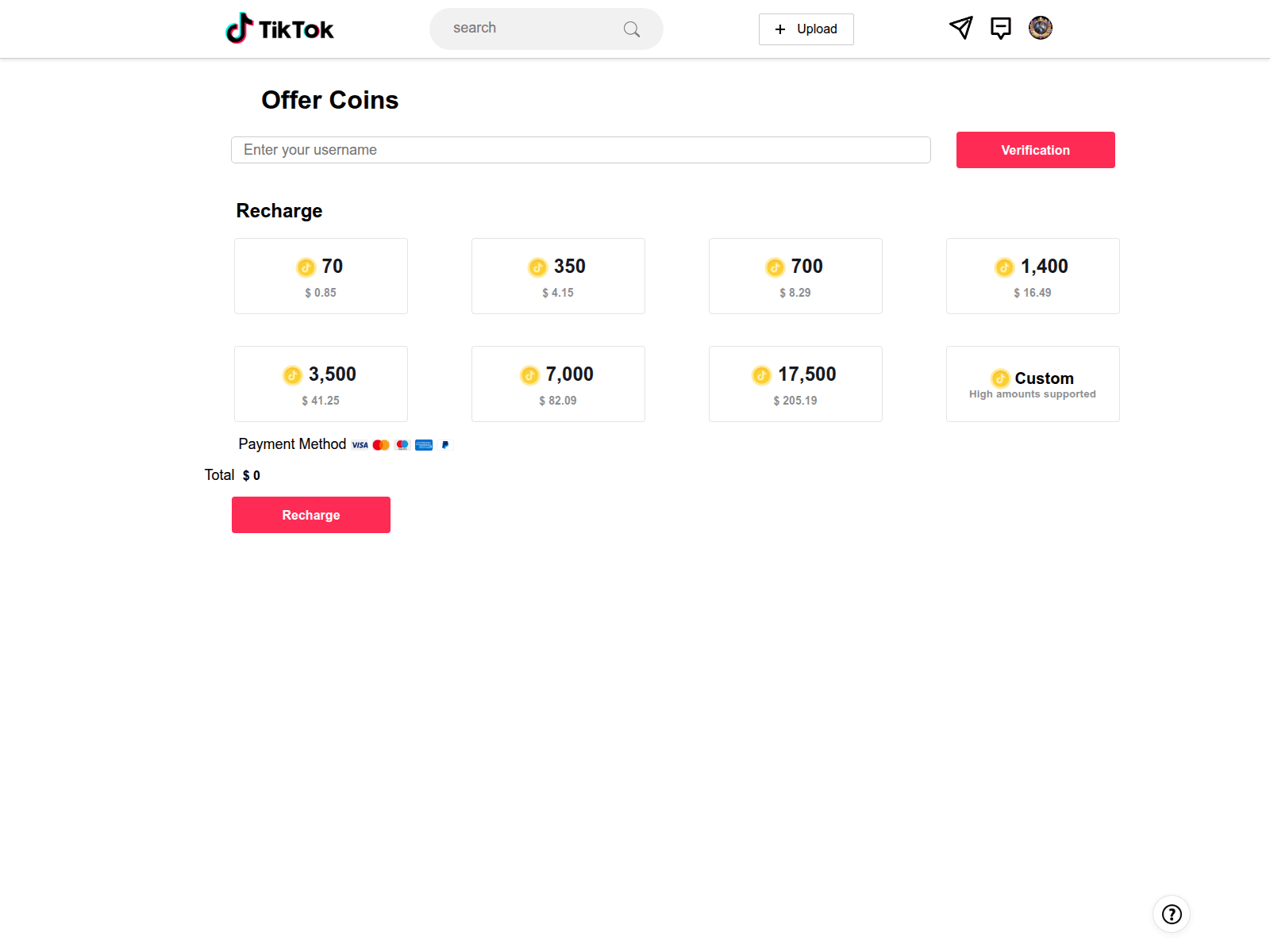Click the TikTok logo

click(279, 29)
